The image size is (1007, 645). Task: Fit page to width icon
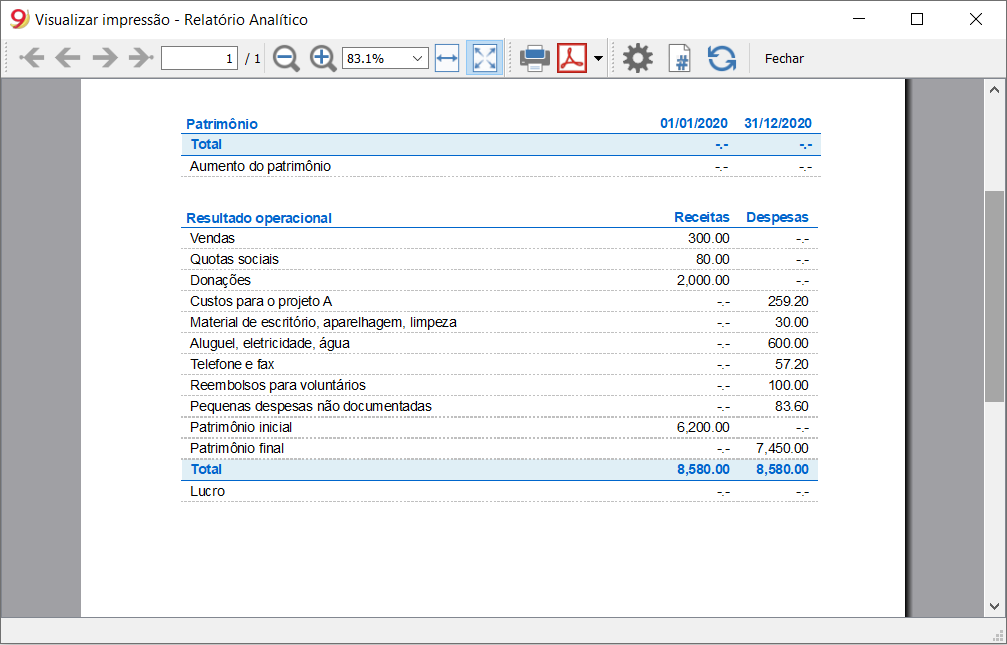click(447, 58)
